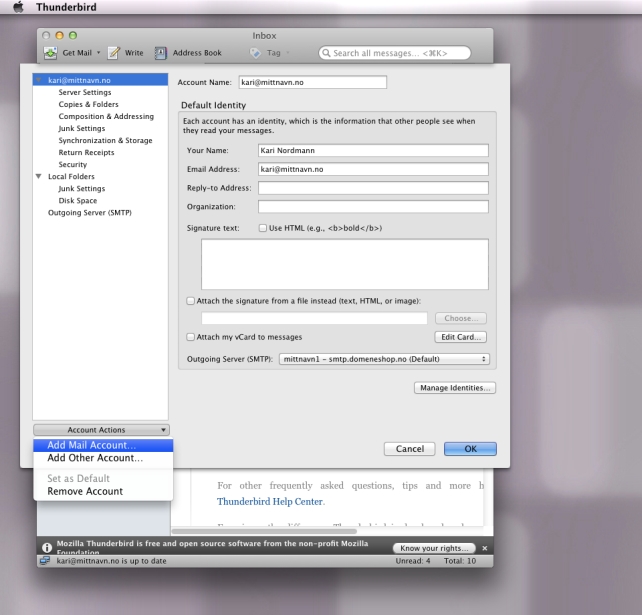The height and width of the screenshot is (615, 642).
Task: Click the Get Mail download icon
Action: point(50,53)
